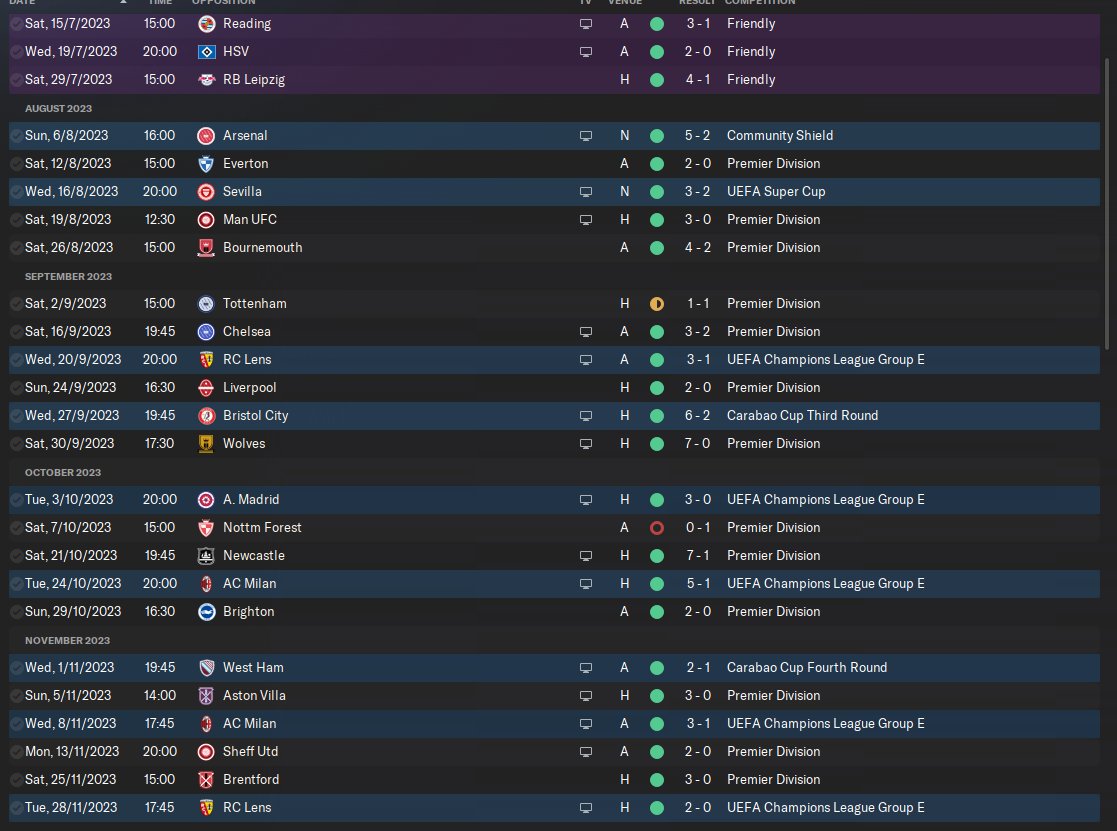Click the Nottm Forest club badge
This screenshot has width=1117, height=831.
pyautogui.click(x=206, y=527)
